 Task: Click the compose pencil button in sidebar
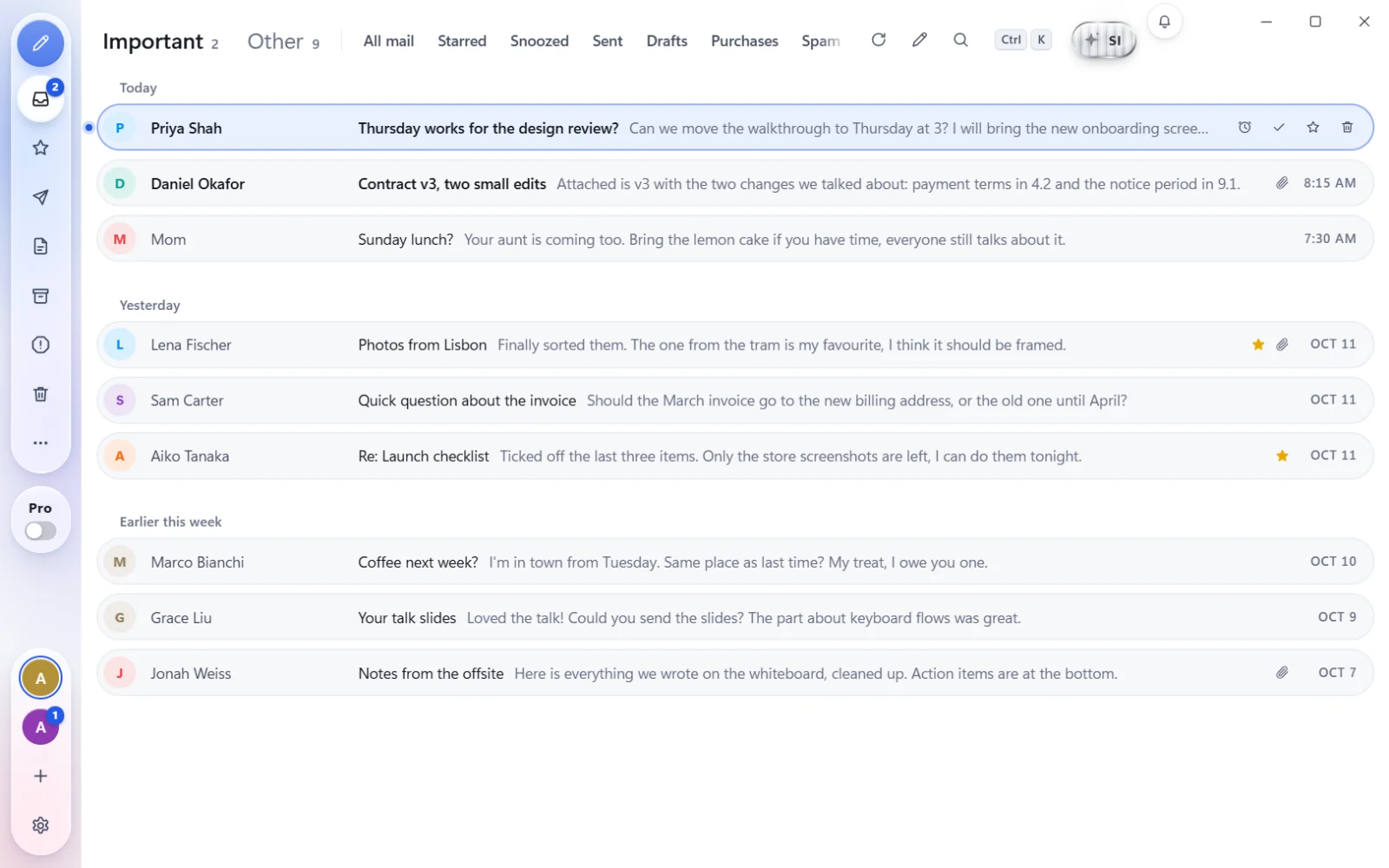(x=40, y=43)
